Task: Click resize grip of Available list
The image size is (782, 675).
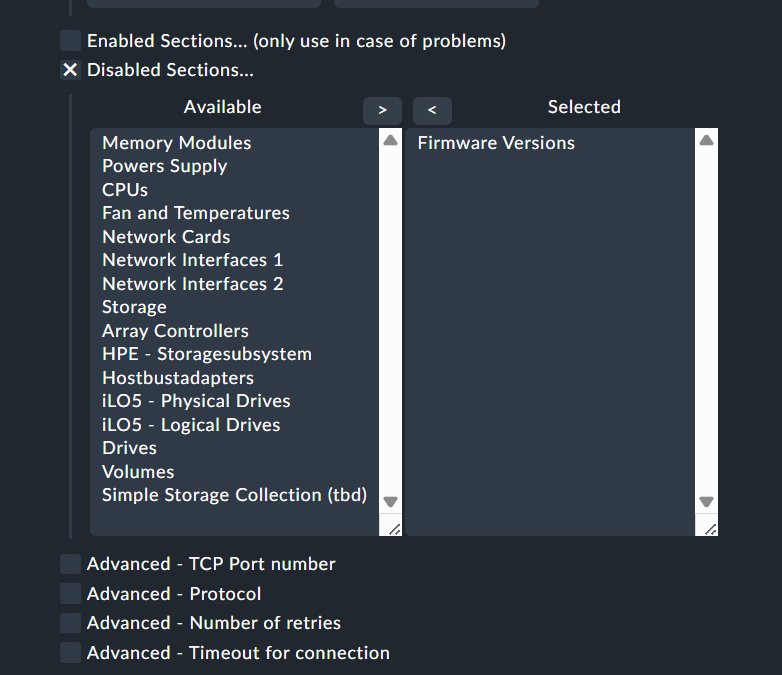Action: coord(392,527)
